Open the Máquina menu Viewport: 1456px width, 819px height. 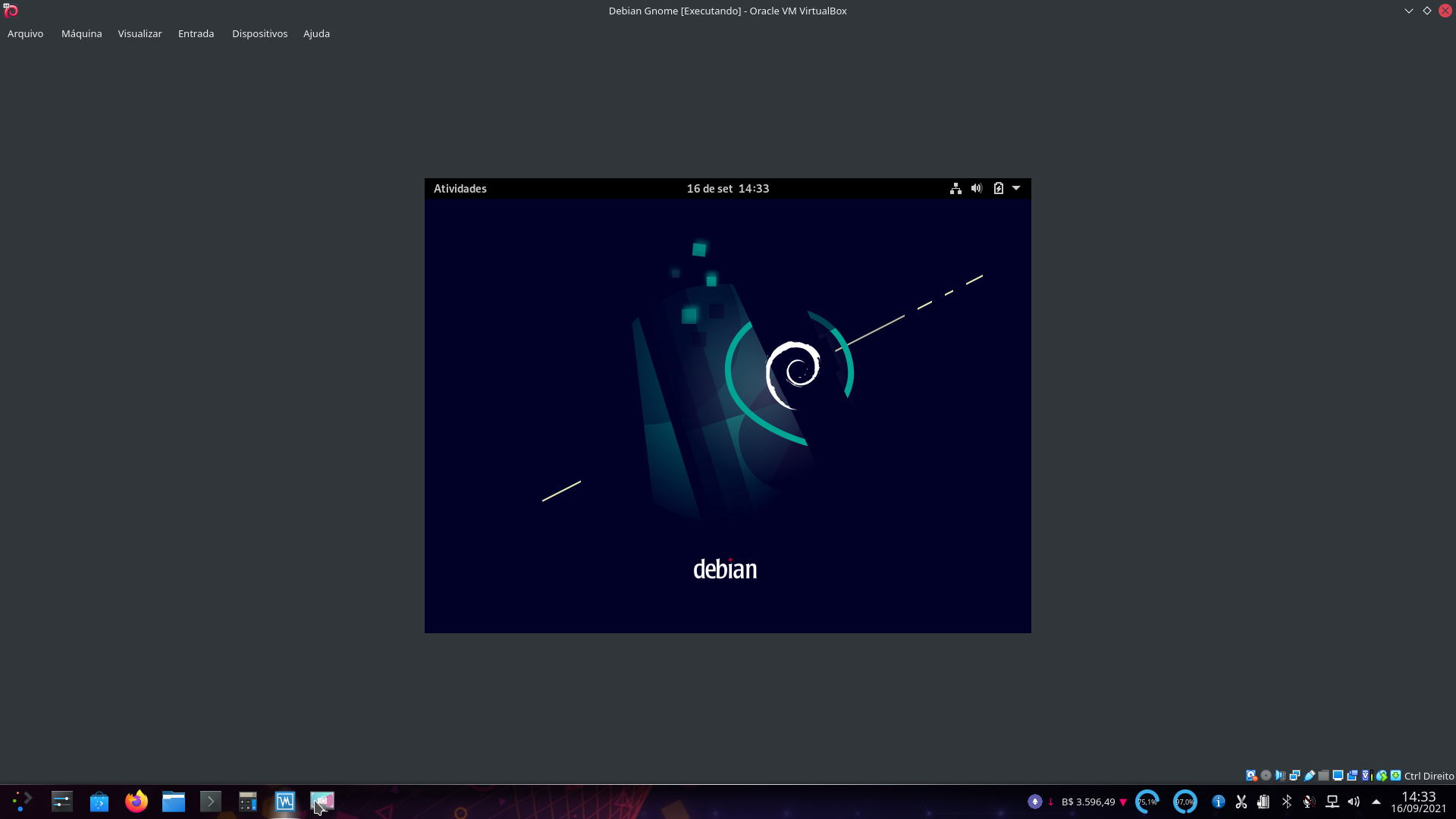(x=81, y=33)
